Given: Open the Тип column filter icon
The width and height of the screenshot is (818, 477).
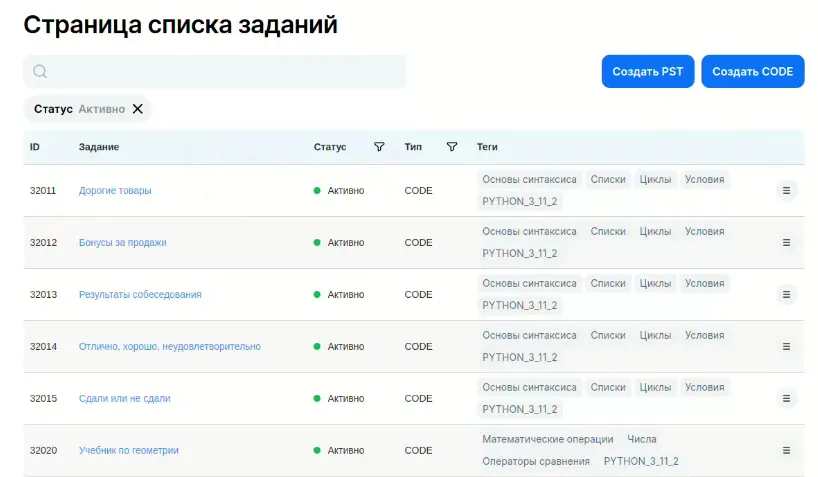Looking at the screenshot, I should click(452, 147).
